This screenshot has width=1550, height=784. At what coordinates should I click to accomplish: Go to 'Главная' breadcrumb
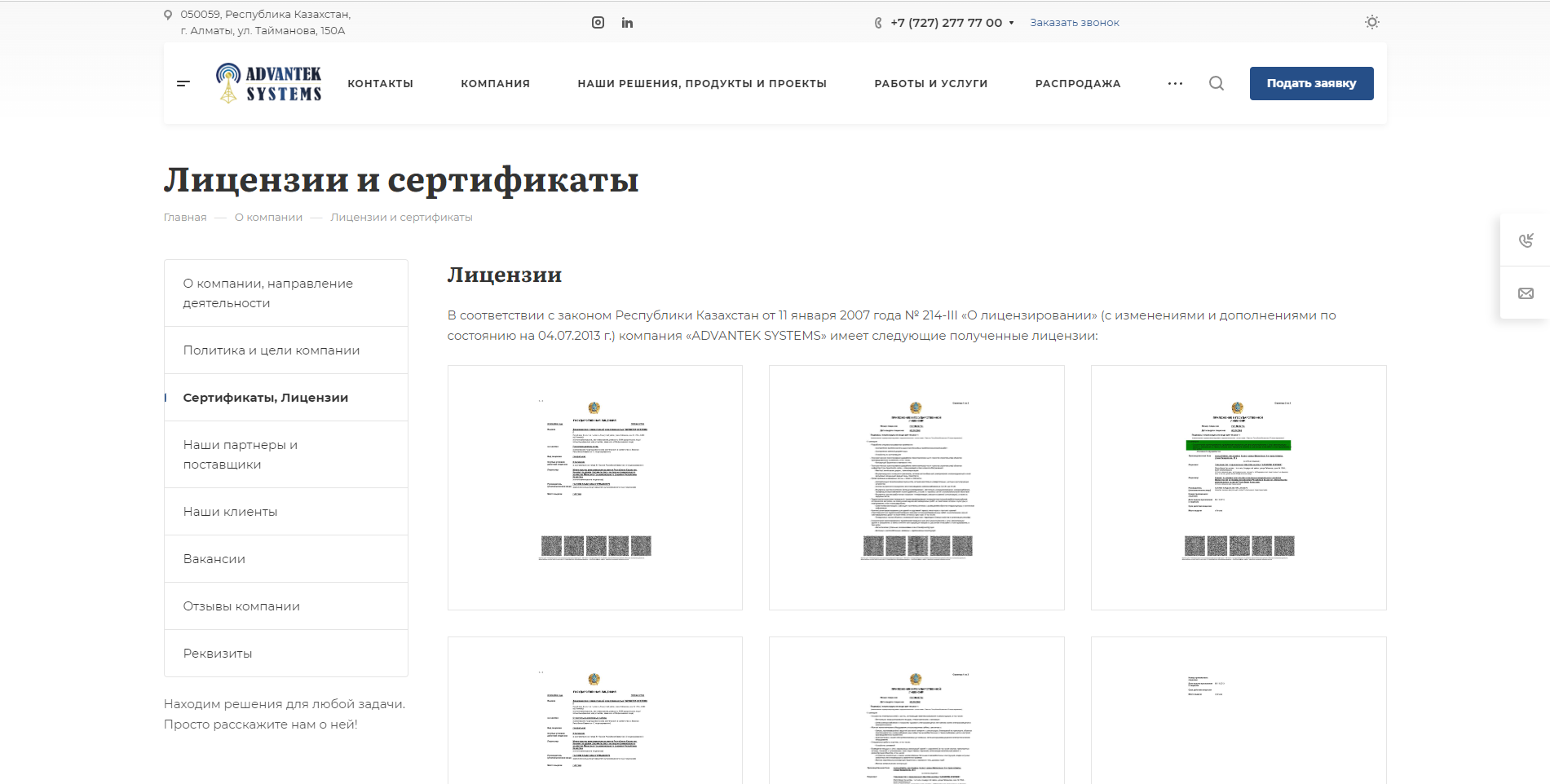pyautogui.click(x=185, y=218)
